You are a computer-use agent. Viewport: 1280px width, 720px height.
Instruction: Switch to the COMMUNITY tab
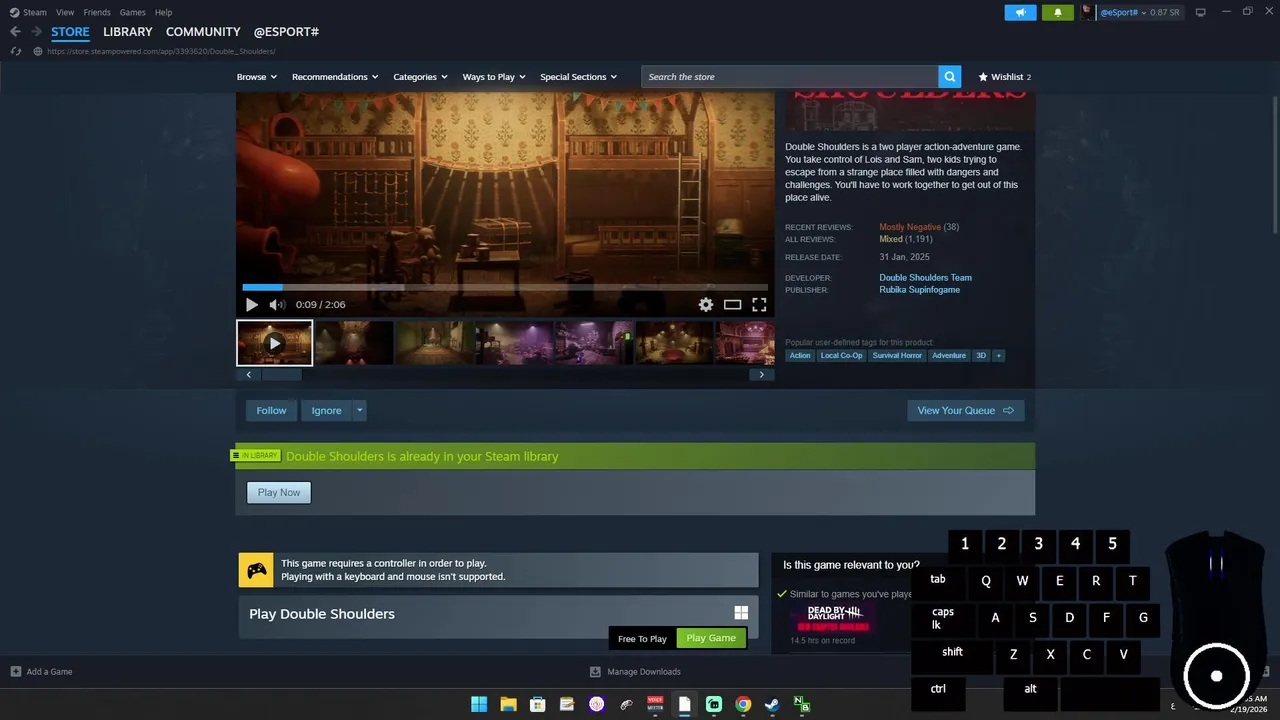(203, 32)
